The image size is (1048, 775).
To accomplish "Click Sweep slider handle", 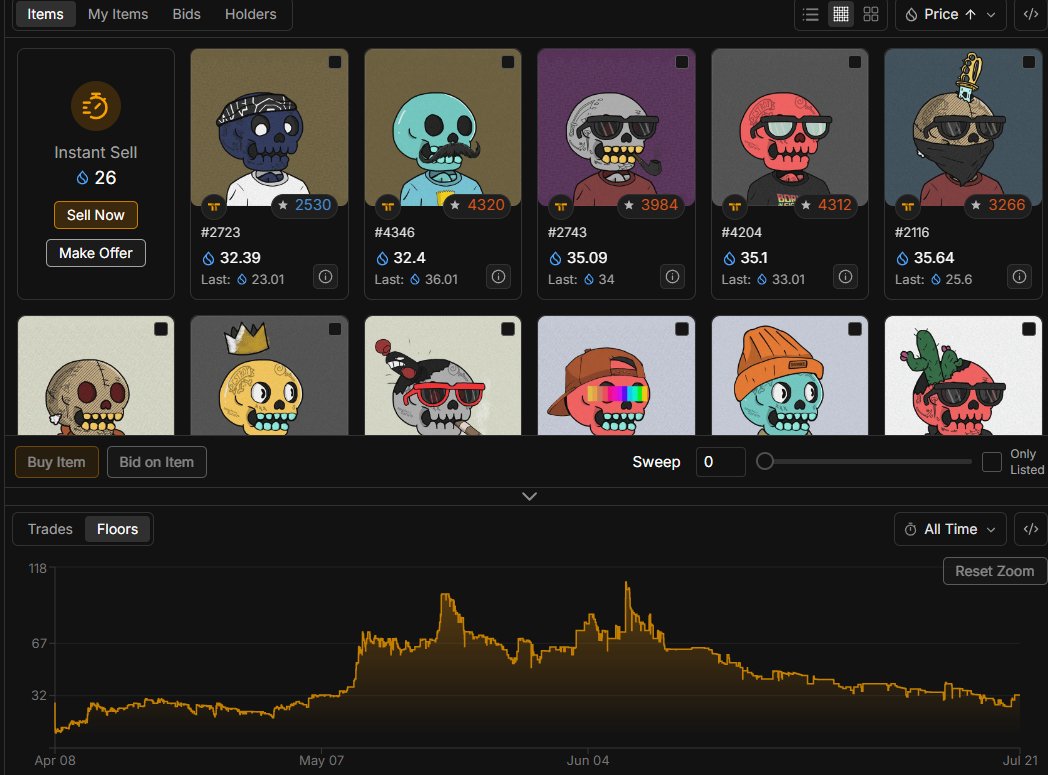I will (x=765, y=462).
